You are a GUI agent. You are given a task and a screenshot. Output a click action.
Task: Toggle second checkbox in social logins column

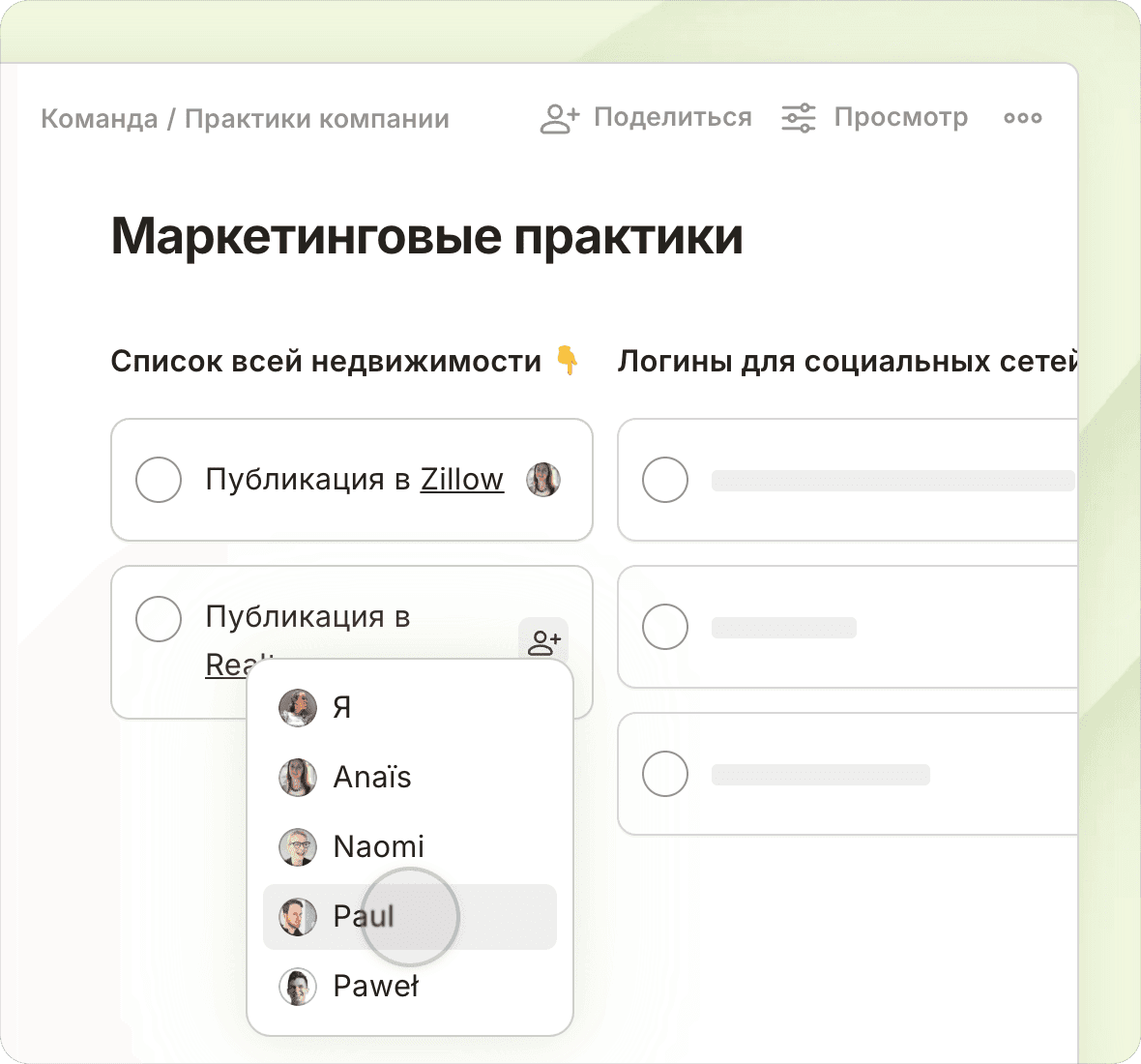point(665,627)
